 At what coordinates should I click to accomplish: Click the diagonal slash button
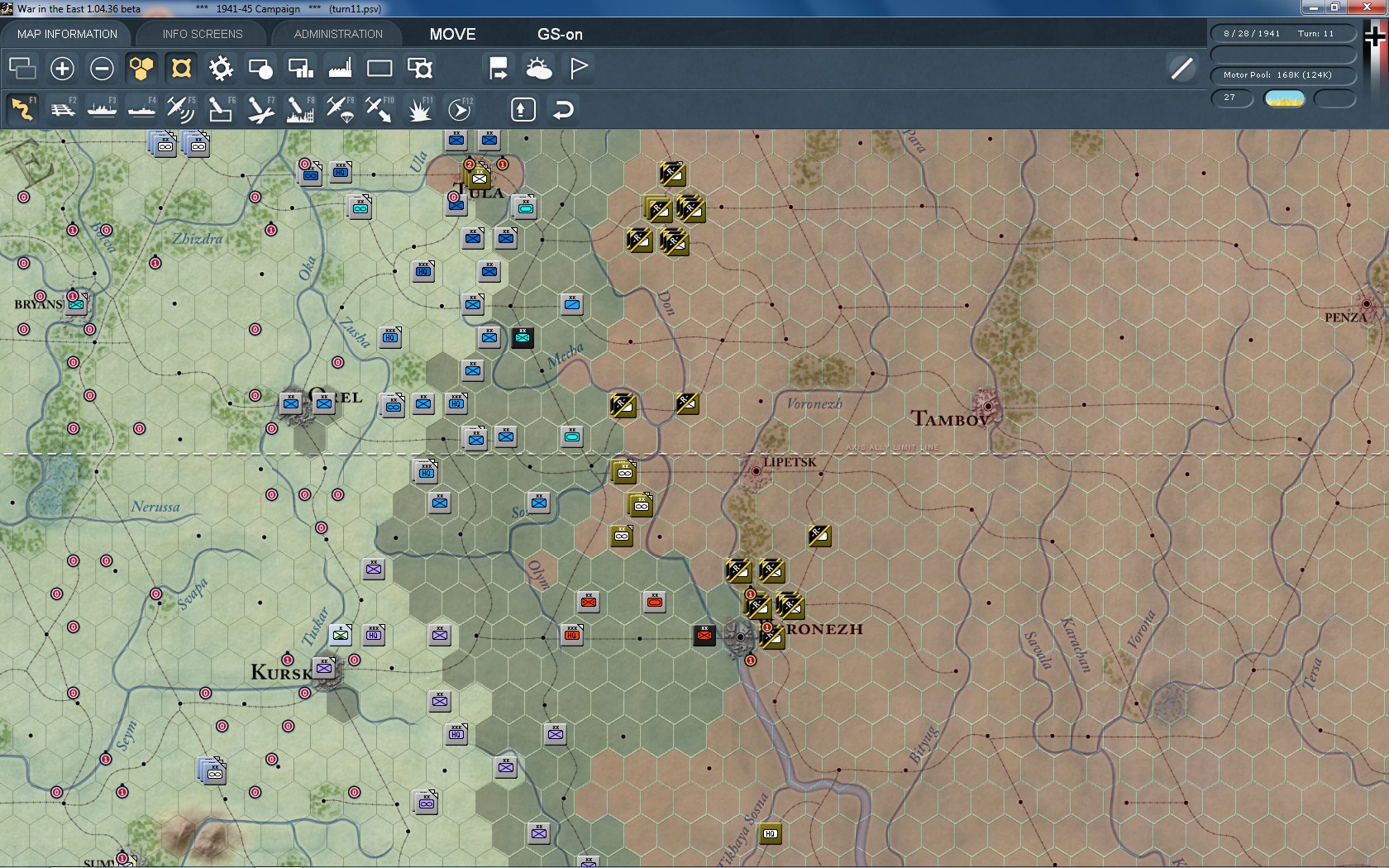pos(1182,68)
